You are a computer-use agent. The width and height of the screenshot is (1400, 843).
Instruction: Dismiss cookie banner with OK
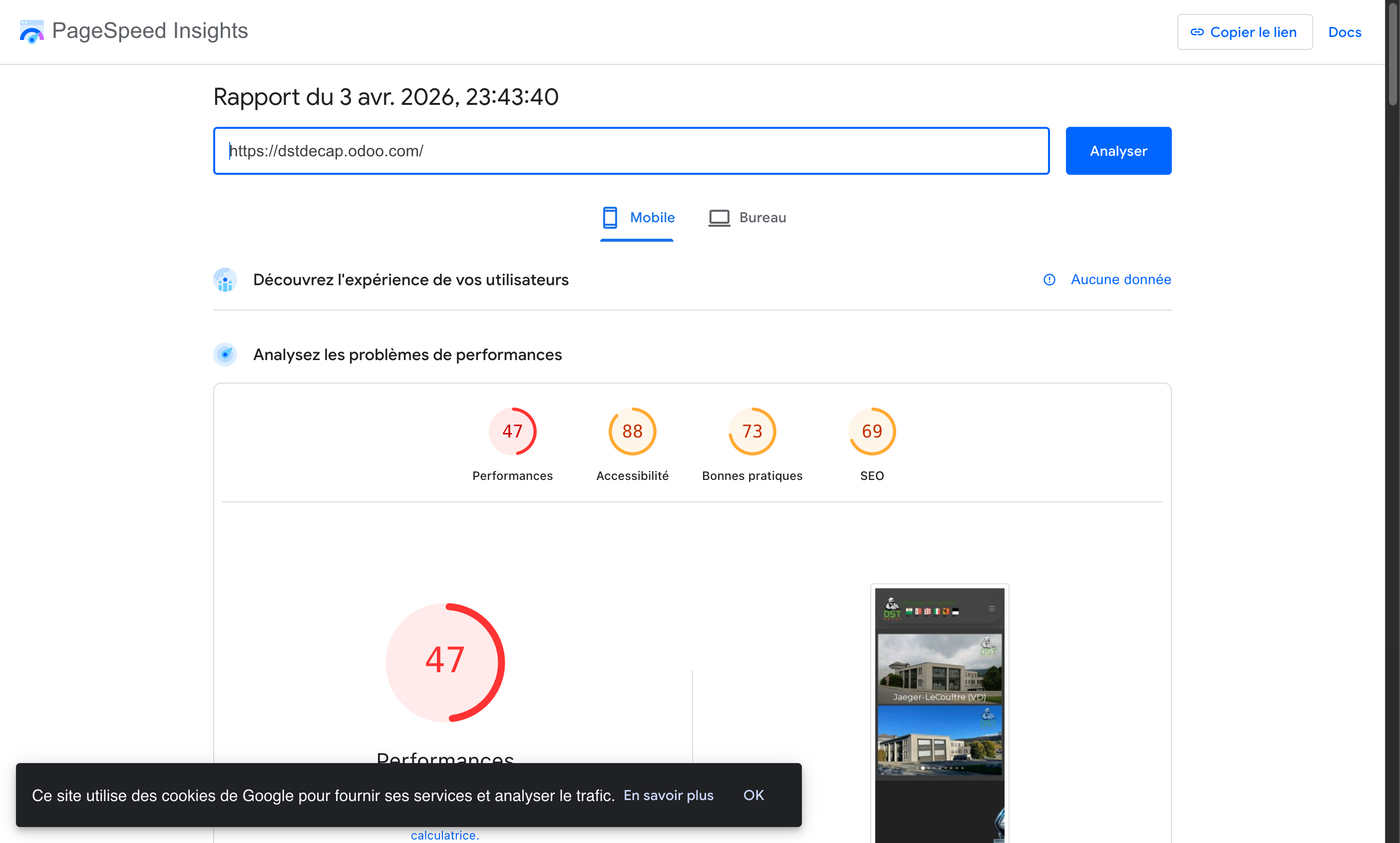click(753, 795)
